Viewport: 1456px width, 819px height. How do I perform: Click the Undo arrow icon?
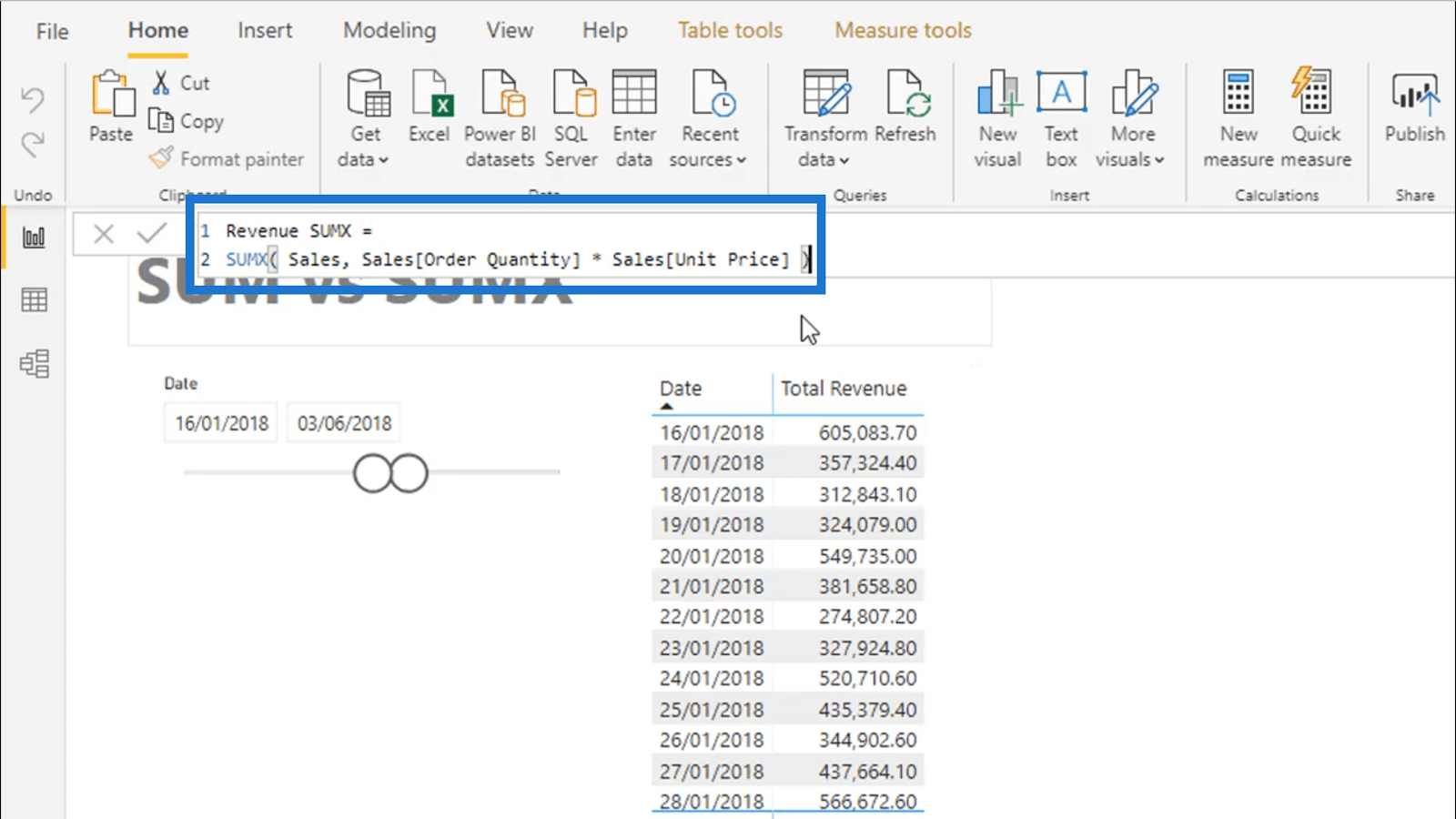(x=33, y=99)
